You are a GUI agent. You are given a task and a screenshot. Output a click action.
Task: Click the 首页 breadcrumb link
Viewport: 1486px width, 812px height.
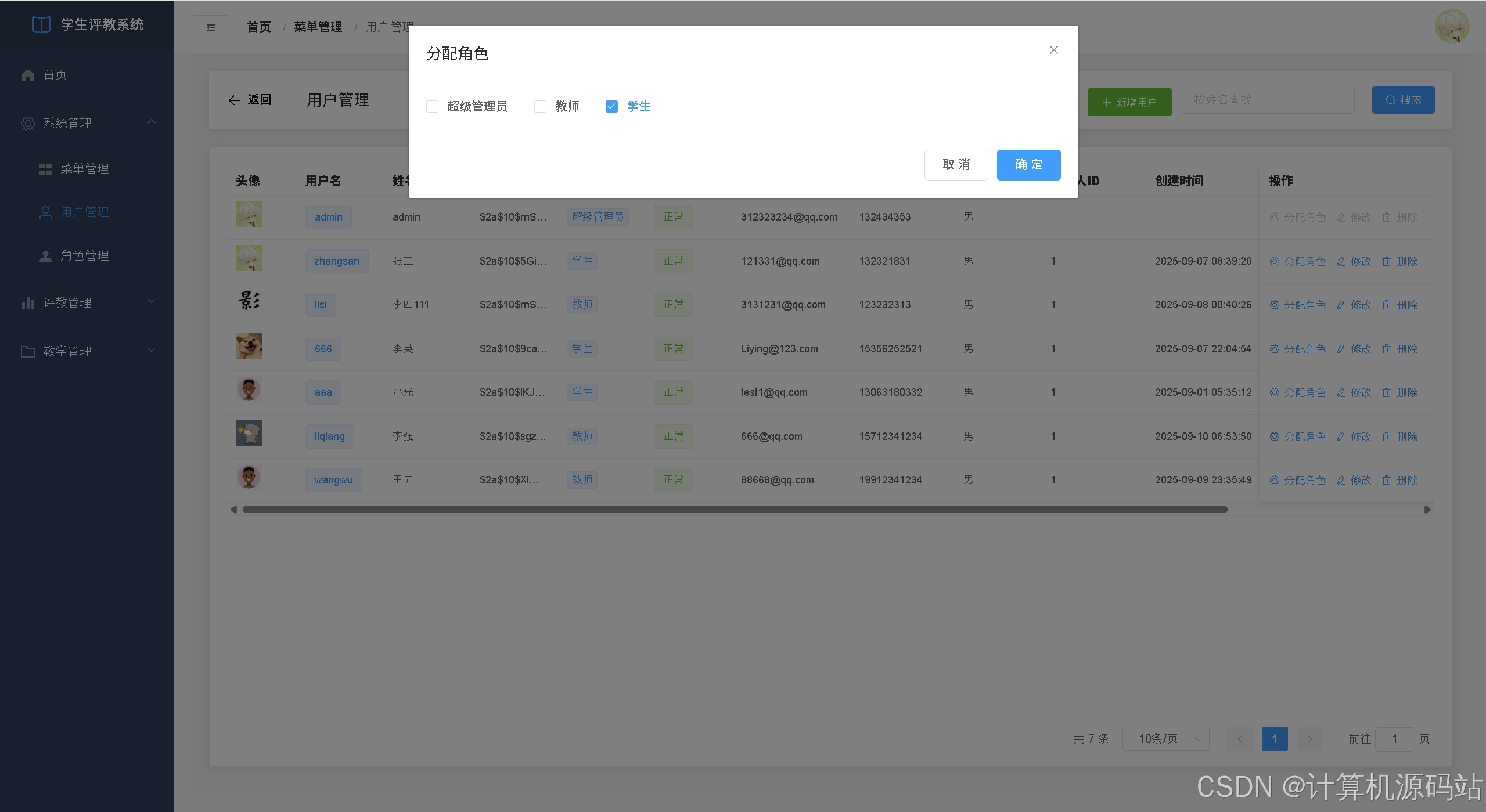pos(258,27)
